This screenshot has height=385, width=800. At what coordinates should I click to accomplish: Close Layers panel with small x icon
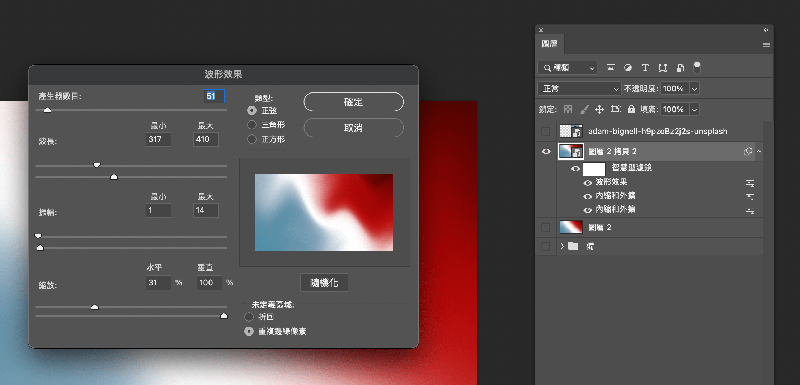point(541,30)
